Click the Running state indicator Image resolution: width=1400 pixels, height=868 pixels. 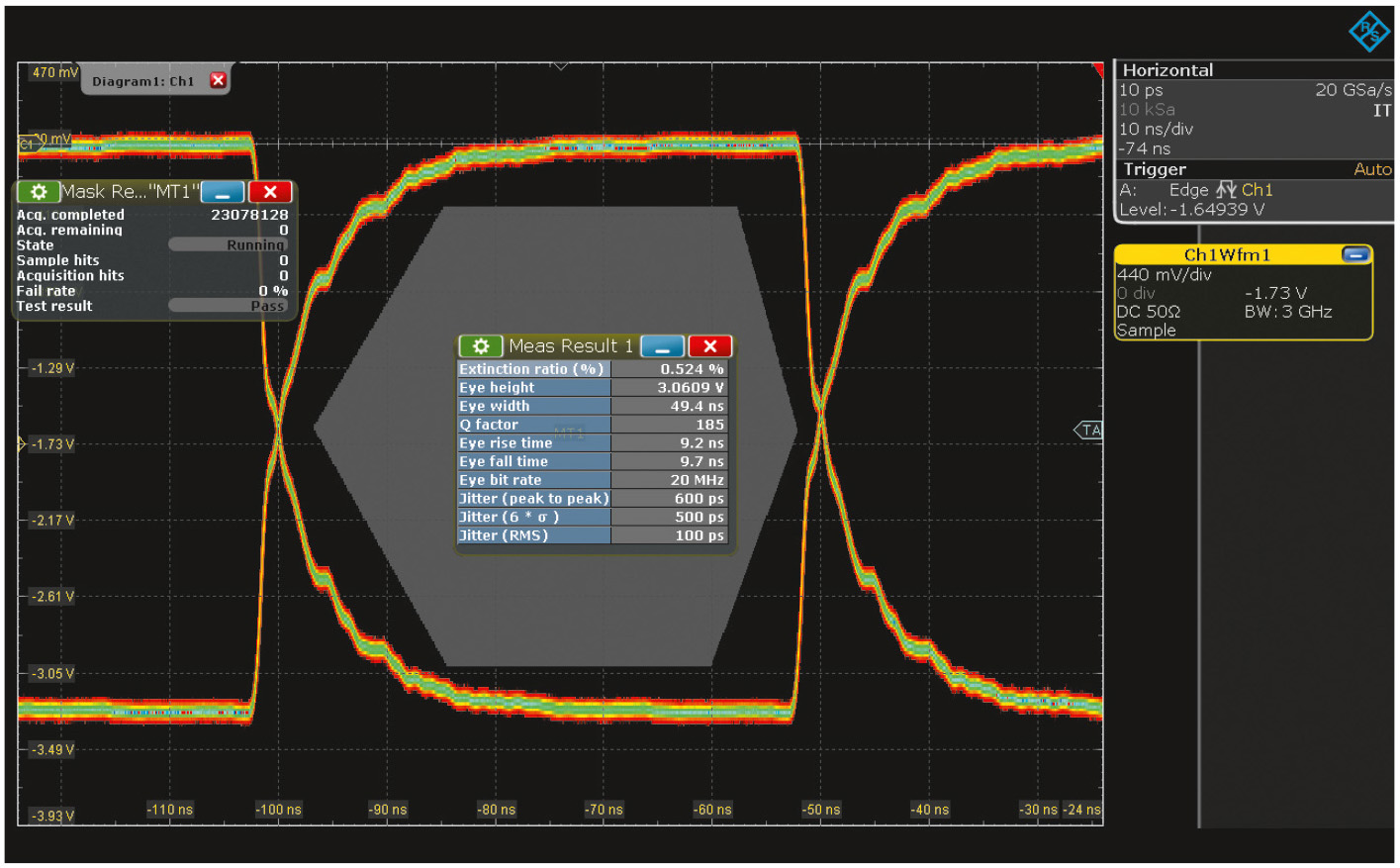[228, 244]
